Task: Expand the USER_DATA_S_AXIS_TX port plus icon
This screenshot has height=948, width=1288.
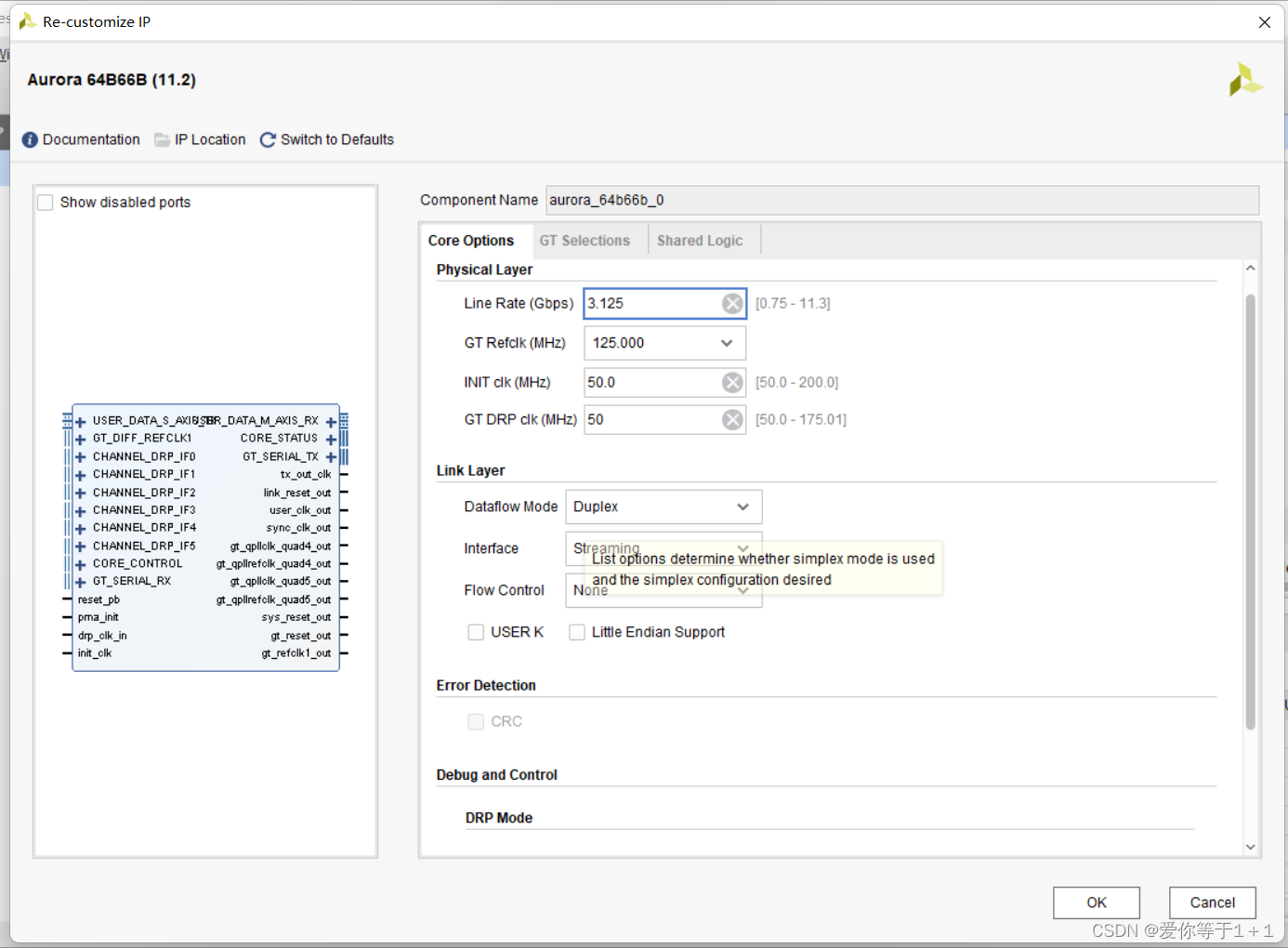Action: point(80,422)
